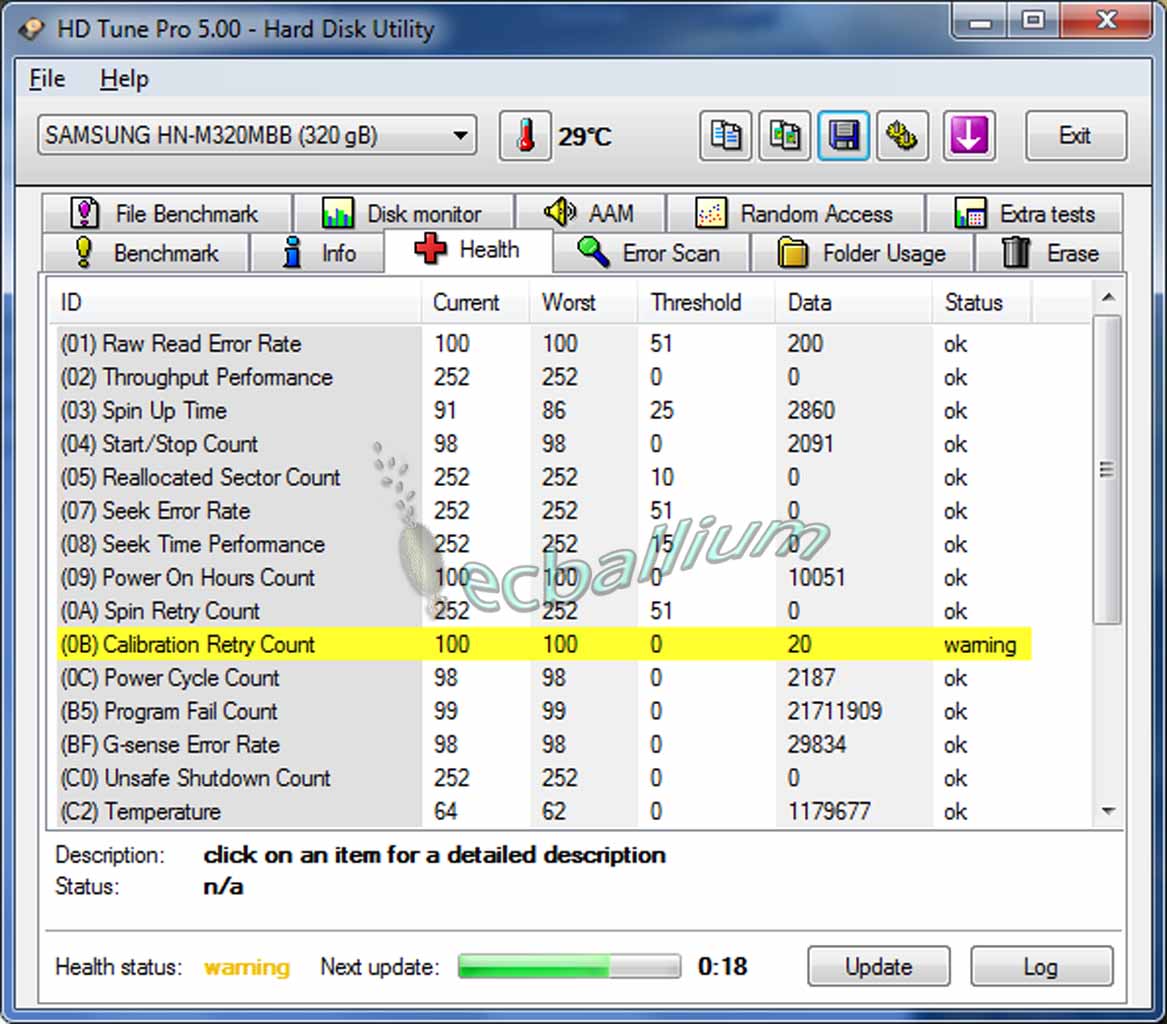The width and height of the screenshot is (1167, 1024).
Task: Open the File menu
Action: (47, 79)
